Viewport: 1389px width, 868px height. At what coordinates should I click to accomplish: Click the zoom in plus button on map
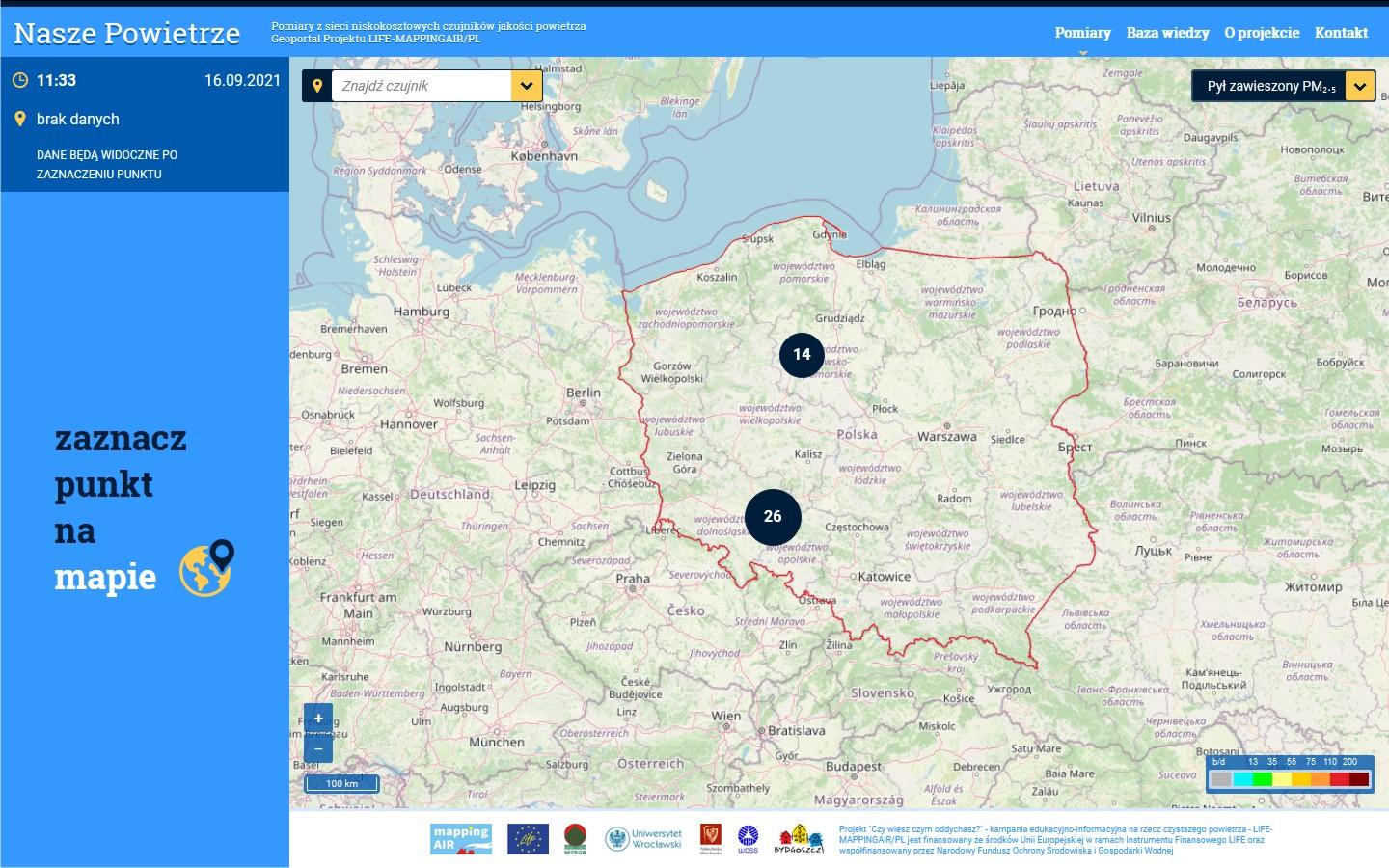pos(318,718)
